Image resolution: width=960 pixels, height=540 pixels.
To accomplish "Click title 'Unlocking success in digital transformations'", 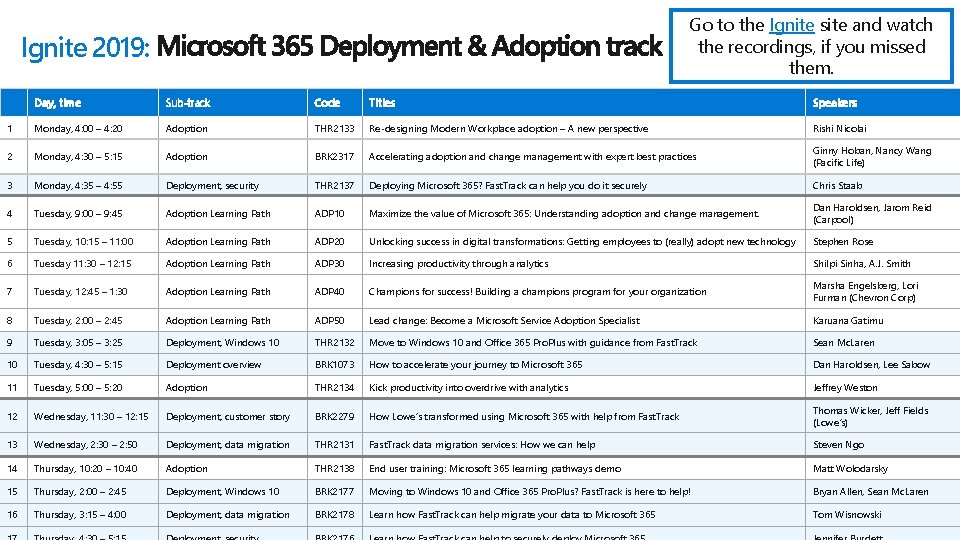I will click(x=582, y=242).
